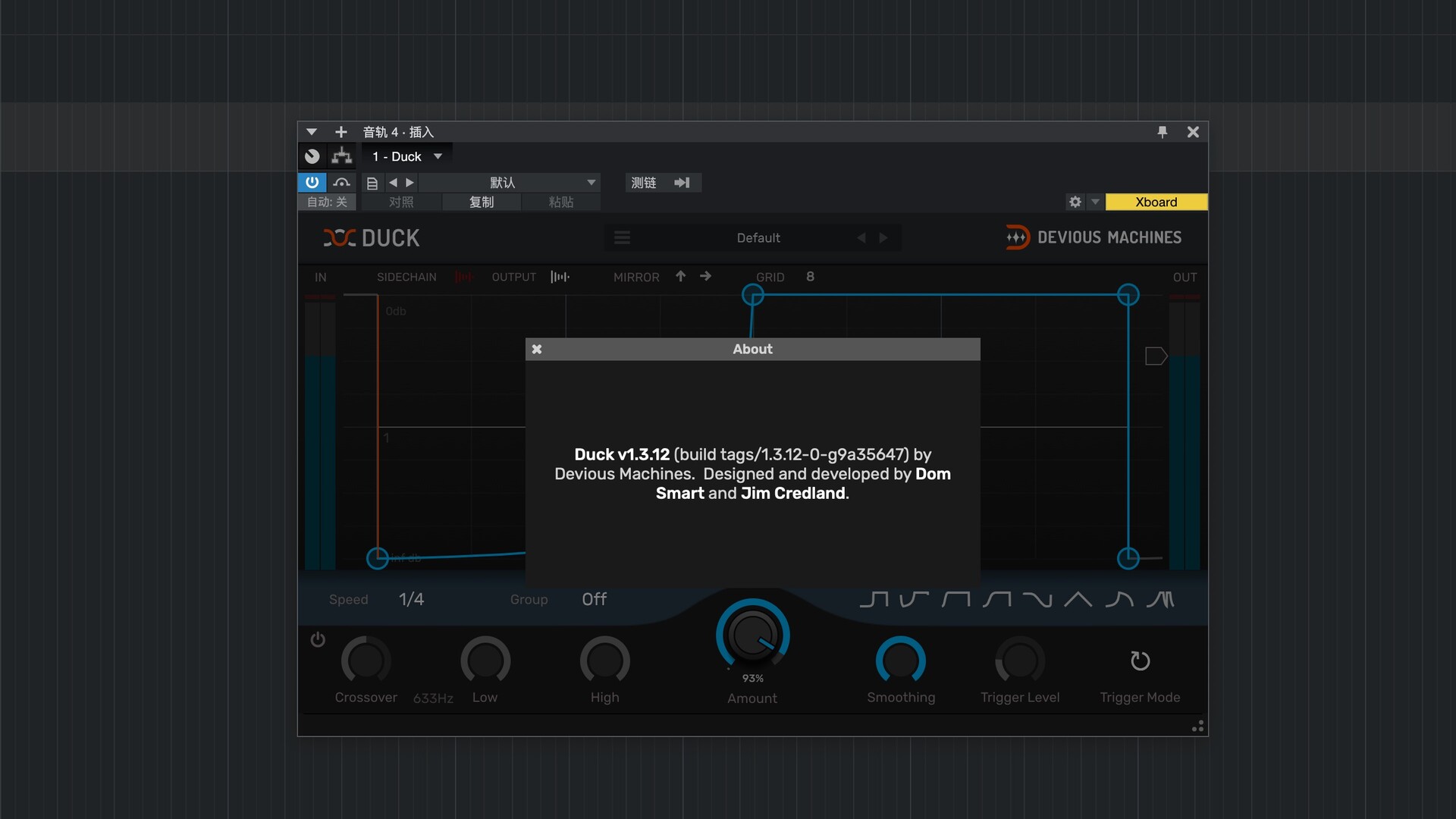Go to previous host preset
Screen dimensions: 1456x819
(x=393, y=183)
